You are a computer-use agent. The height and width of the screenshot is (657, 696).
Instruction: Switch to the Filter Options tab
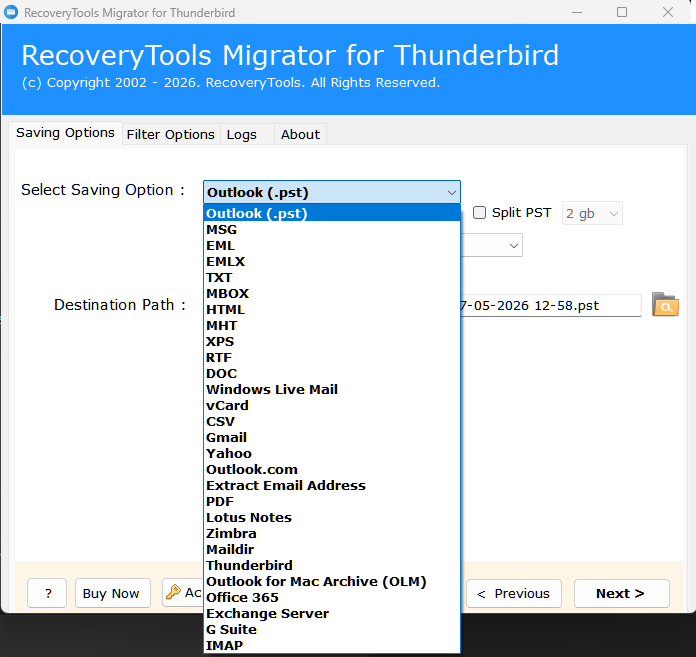point(170,135)
